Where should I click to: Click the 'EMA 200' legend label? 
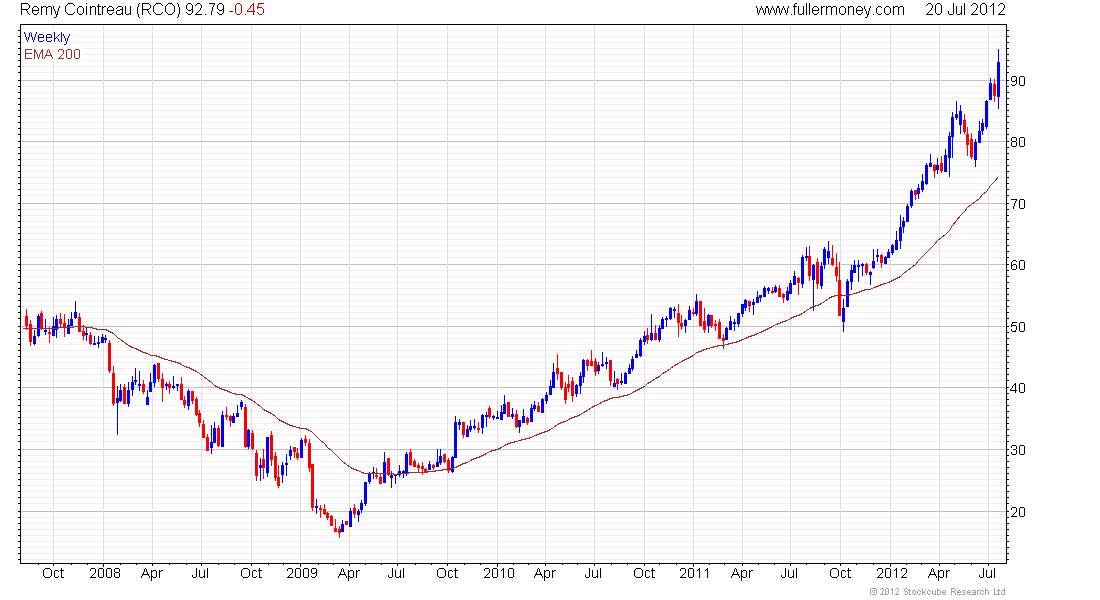tap(52, 54)
